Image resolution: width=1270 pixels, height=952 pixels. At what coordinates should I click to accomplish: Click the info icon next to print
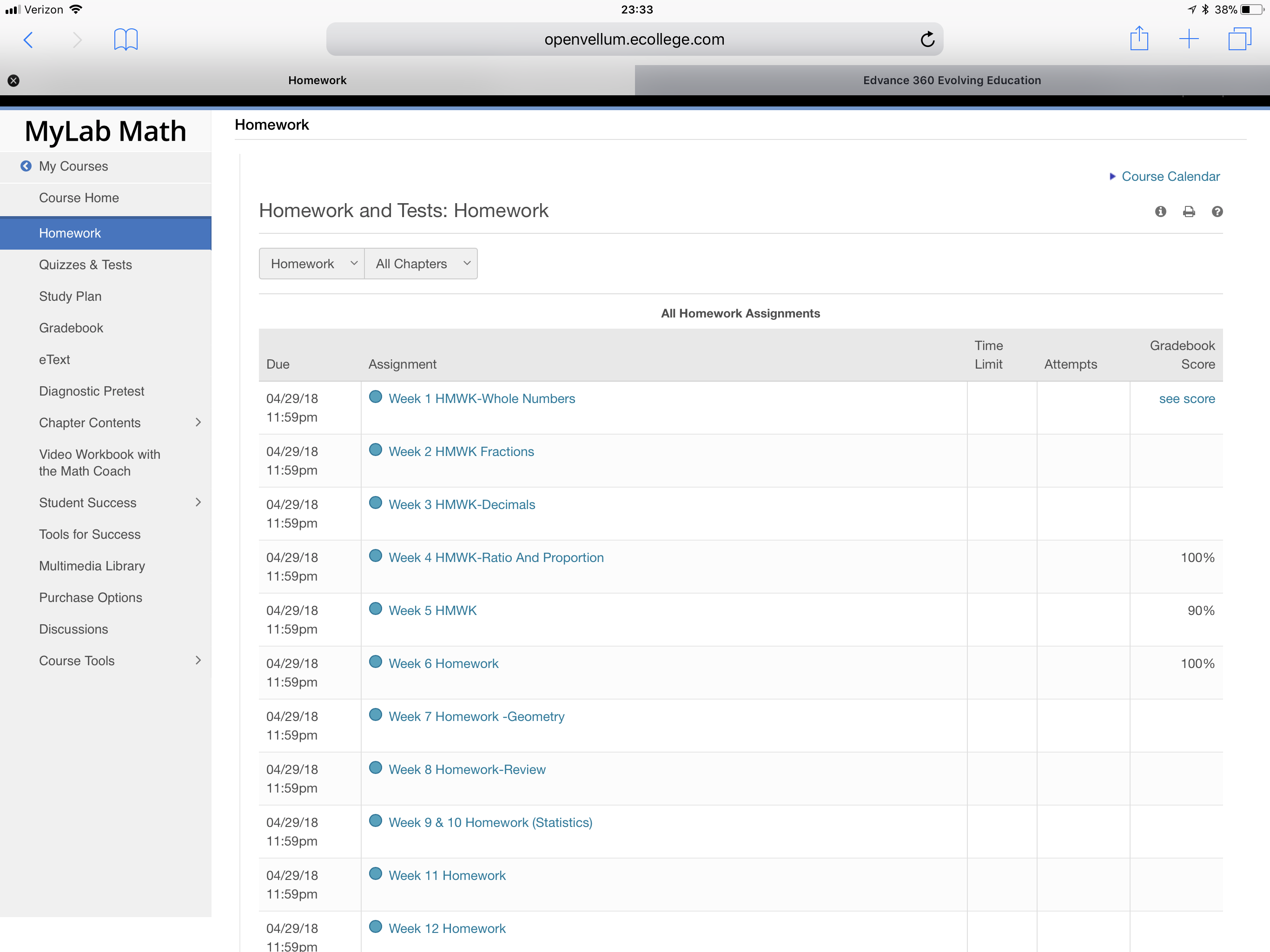pos(1160,212)
